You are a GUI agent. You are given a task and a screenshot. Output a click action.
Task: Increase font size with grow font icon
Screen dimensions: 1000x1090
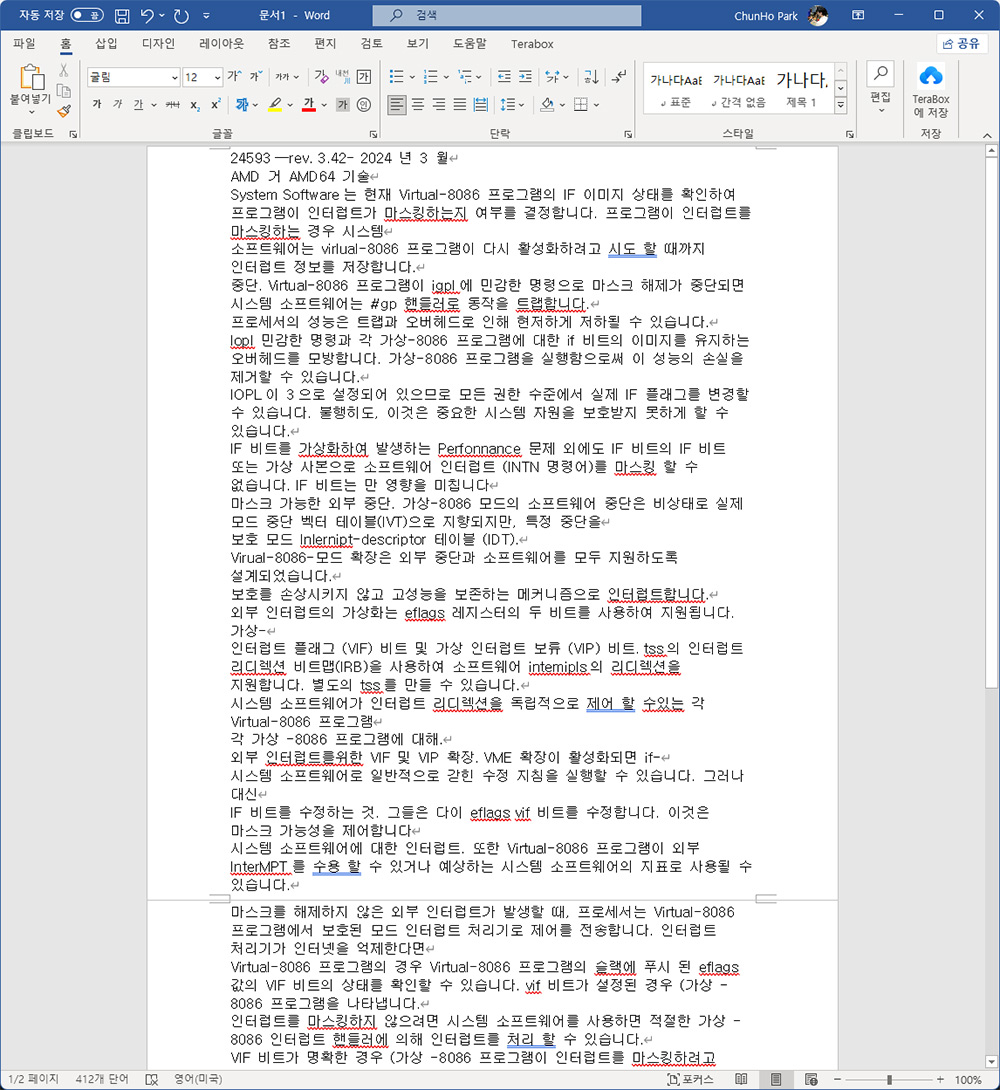click(234, 76)
